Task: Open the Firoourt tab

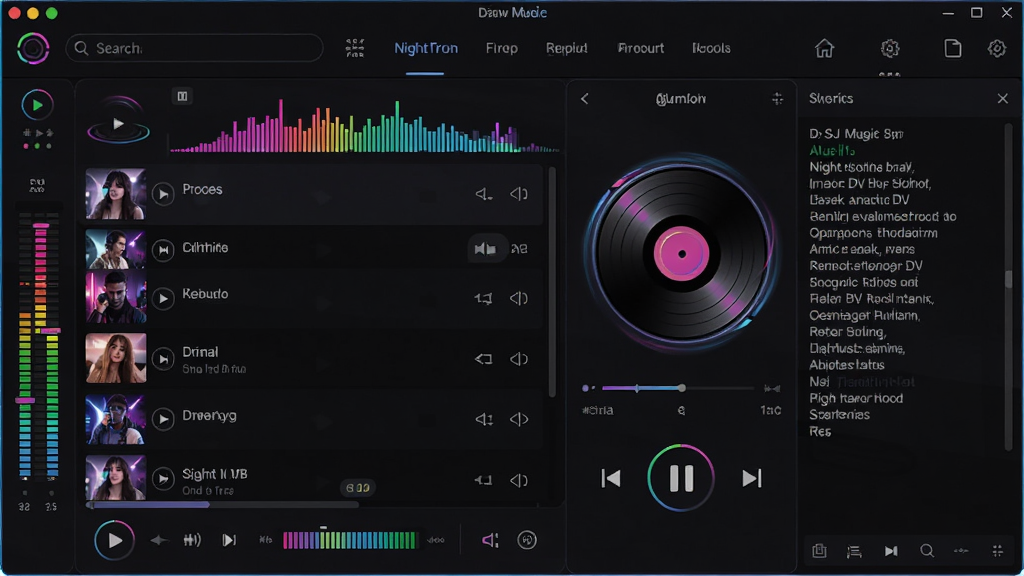Action: coord(641,48)
